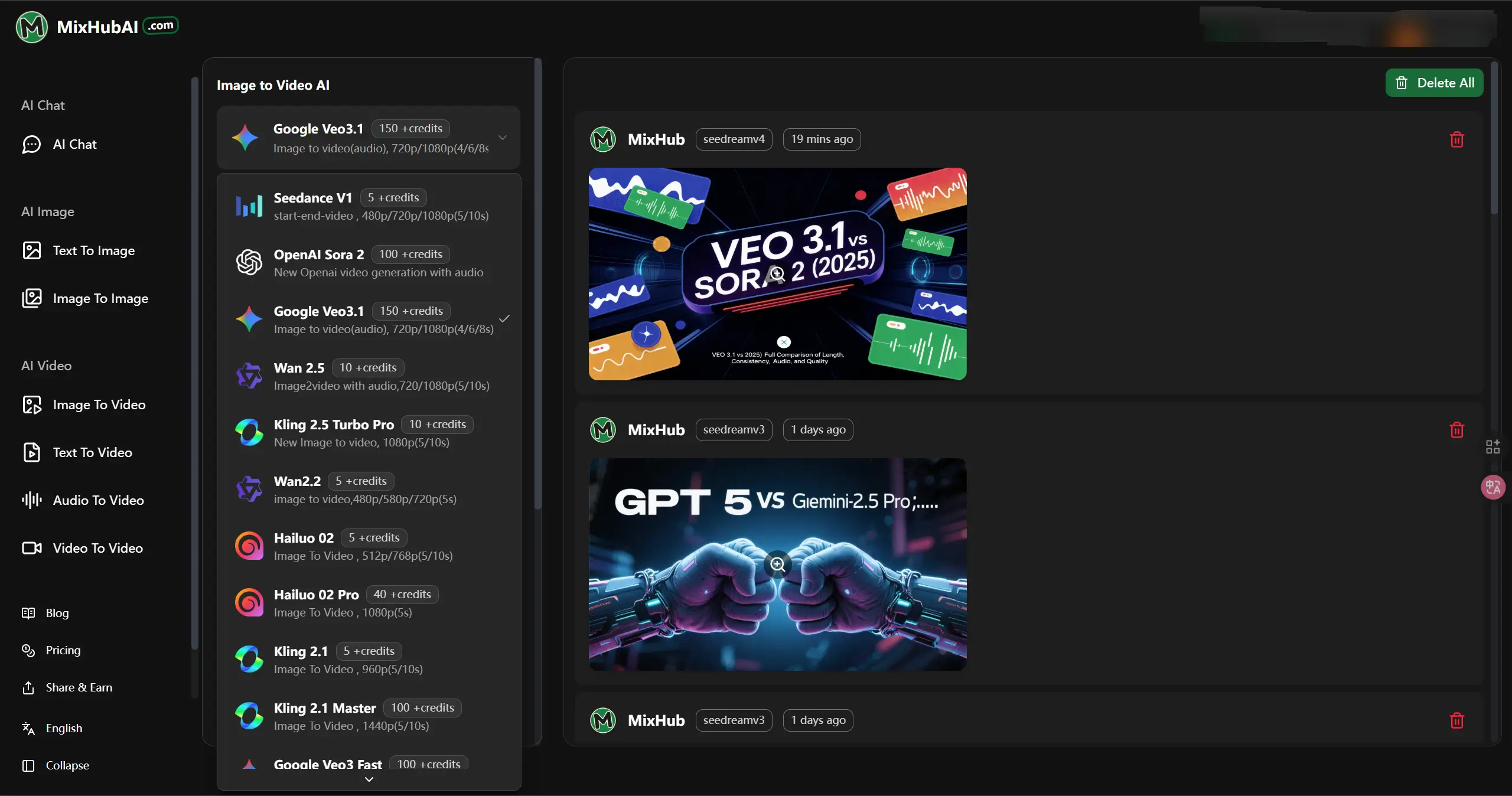Click the Text To Image sidebar icon
The height and width of the screenshot is (796, 1512).
pyautogui.click(x=32, y=250)
